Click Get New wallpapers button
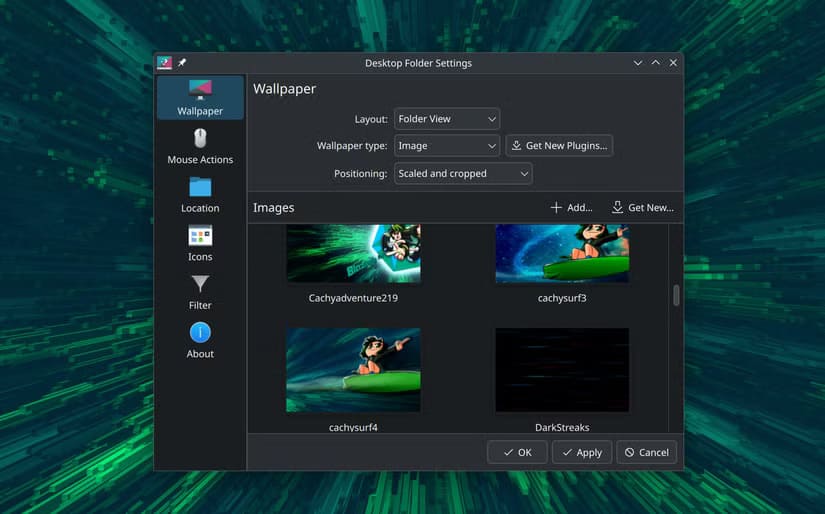 click(x=643, y=208)
